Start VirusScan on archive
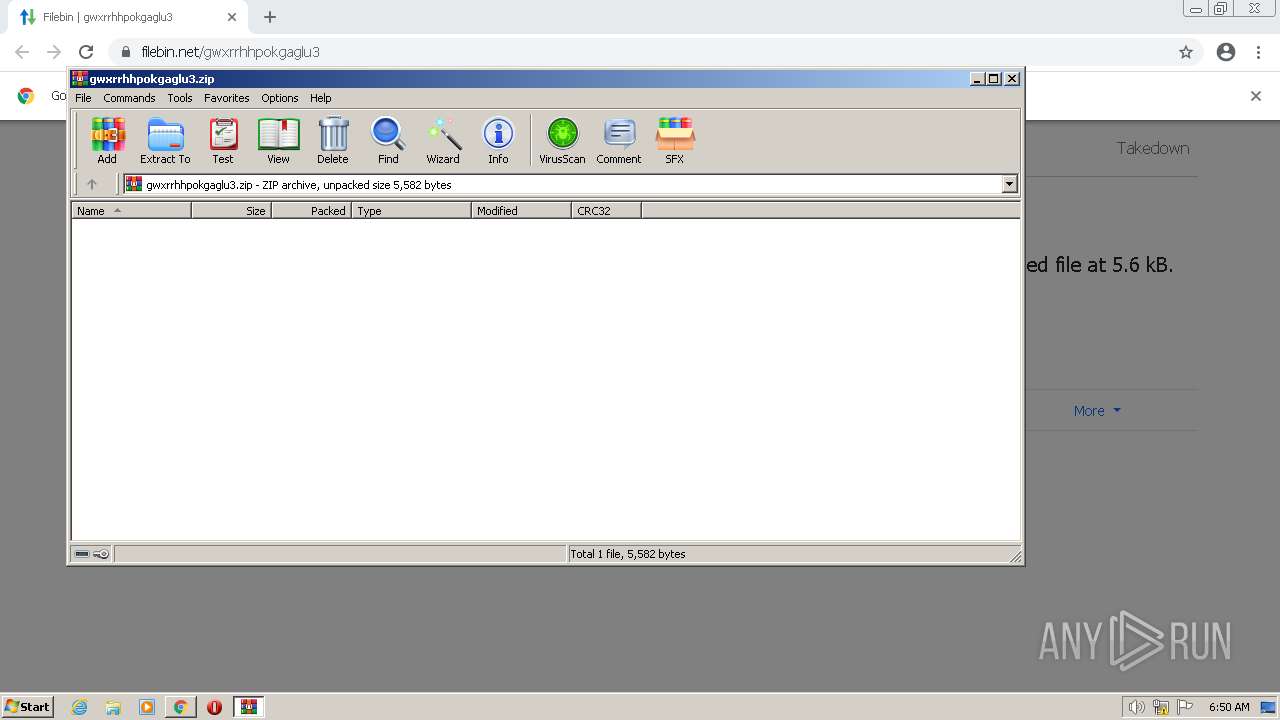1280x720 pixels. (562, 140)
